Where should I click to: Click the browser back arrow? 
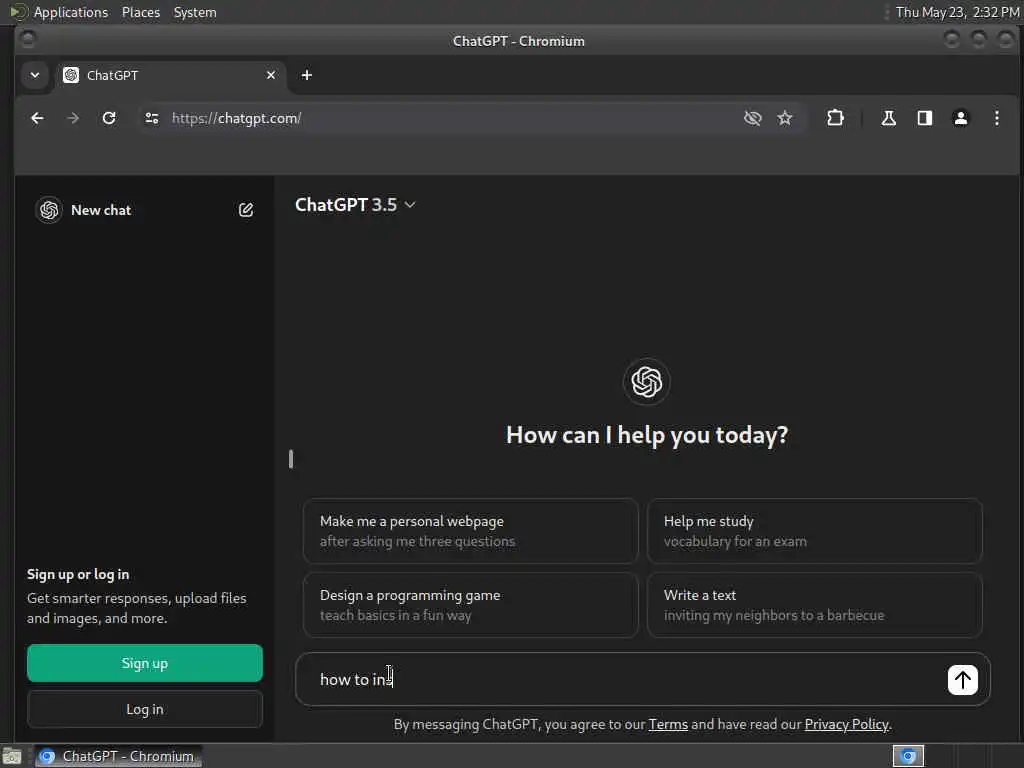[x=37, y=118]
